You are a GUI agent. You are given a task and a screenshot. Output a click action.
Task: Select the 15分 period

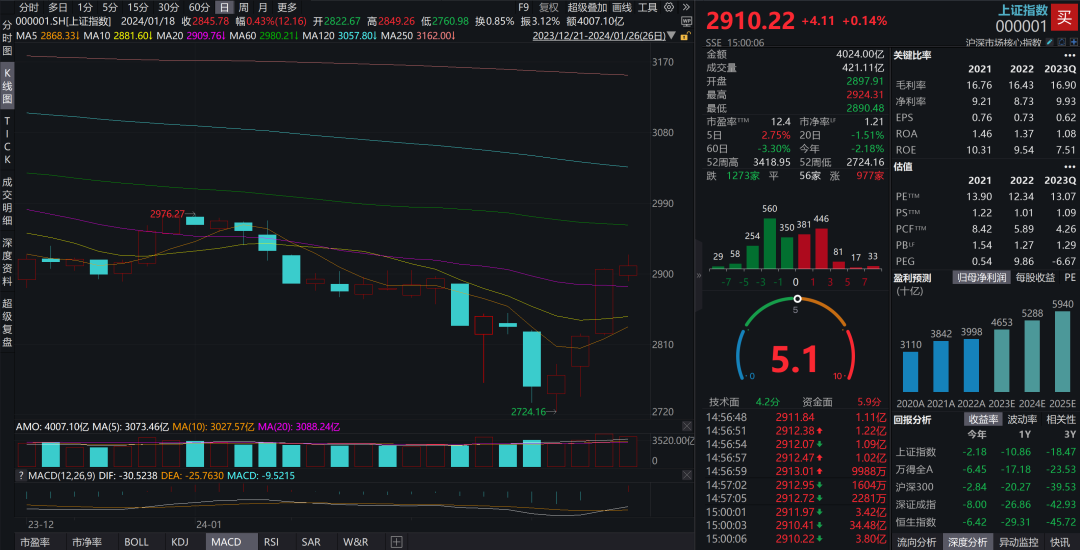[138, 7]
